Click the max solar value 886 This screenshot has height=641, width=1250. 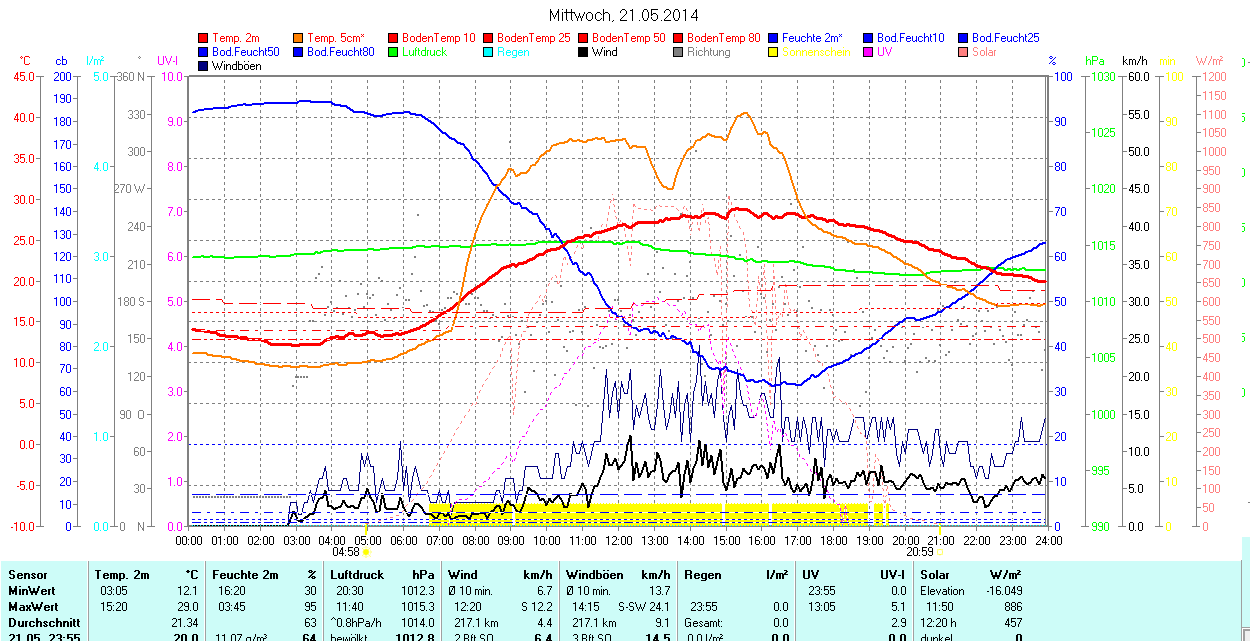(1013, 607)
